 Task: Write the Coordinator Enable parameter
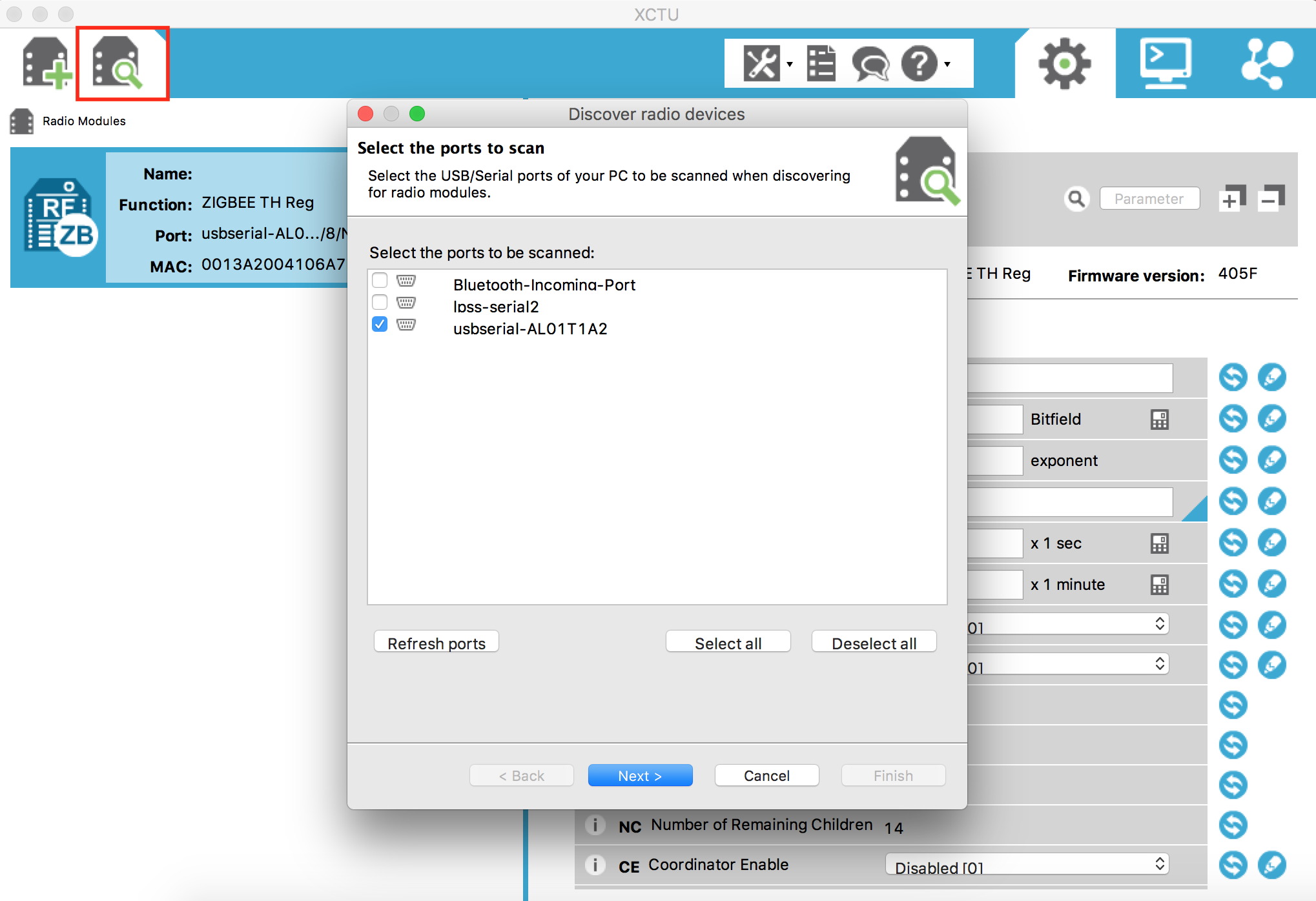pos(1272,866)
